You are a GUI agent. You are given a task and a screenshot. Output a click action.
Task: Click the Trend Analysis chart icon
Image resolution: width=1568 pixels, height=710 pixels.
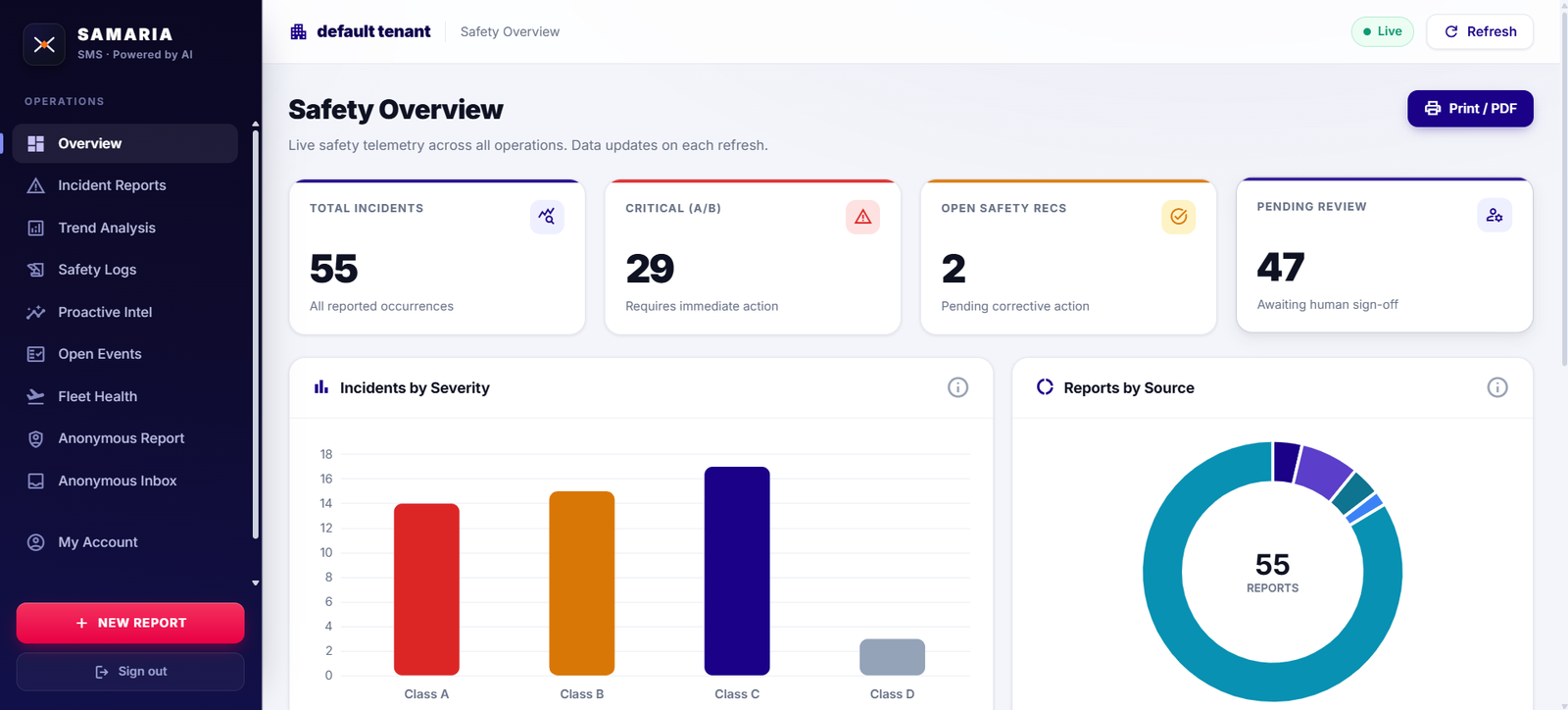point(36,228)
